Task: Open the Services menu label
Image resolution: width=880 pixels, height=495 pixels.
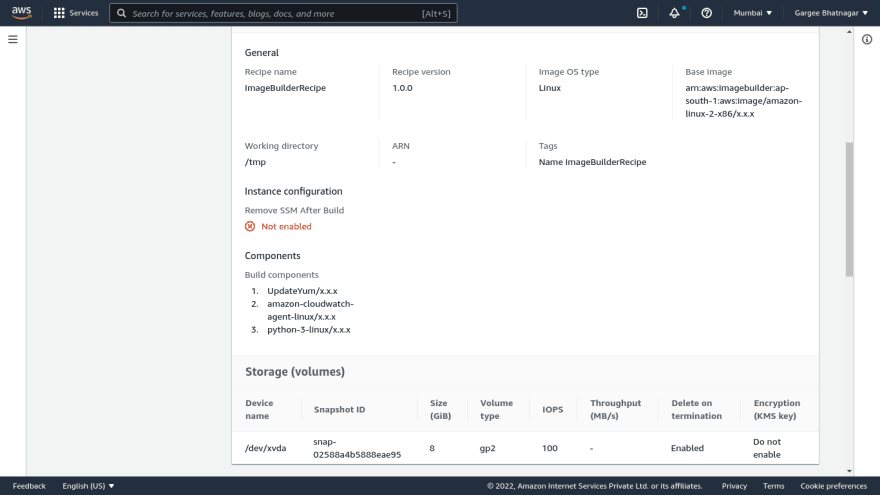Action: point(84,13)
